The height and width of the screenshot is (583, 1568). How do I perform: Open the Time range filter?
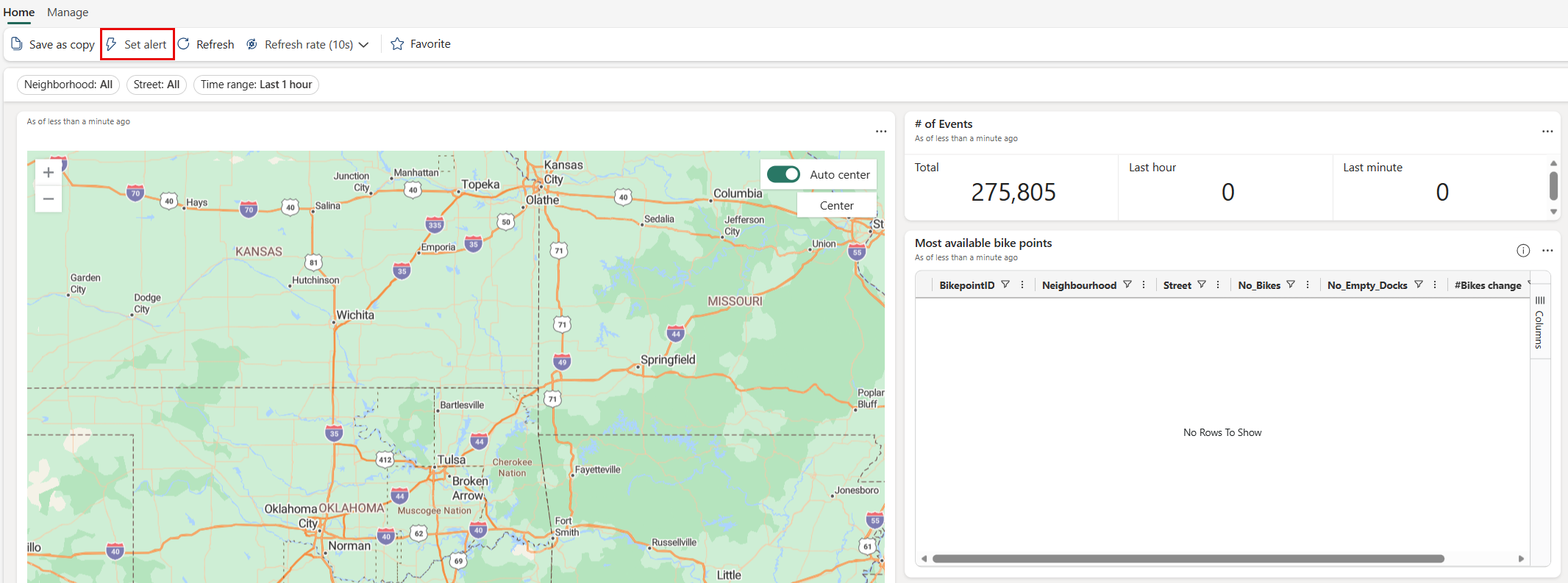(x=256, y=85)
